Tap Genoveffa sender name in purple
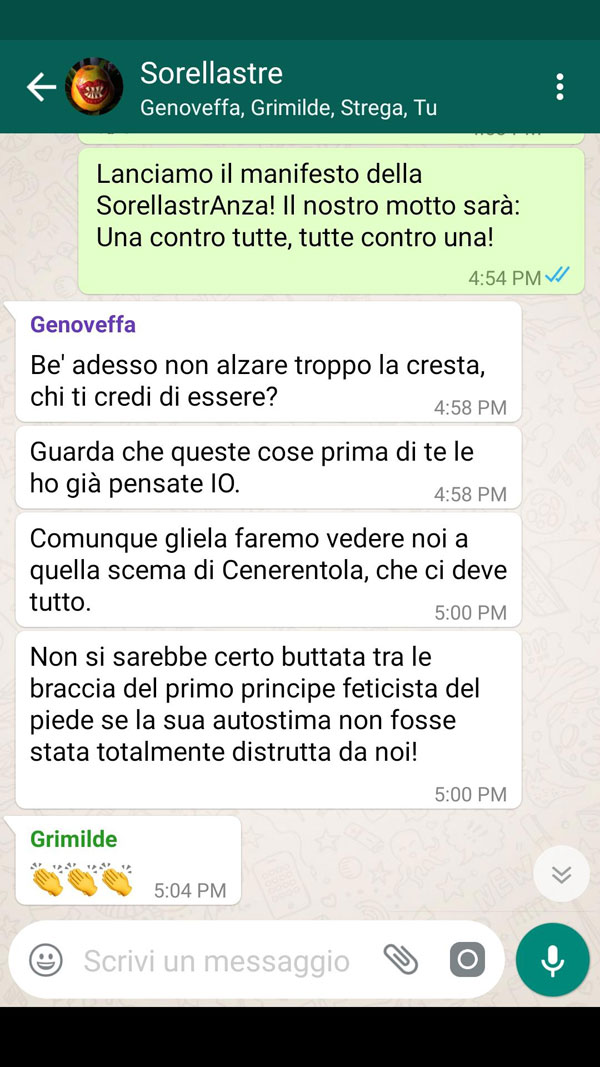This screenshot has height=1067, width=600. (83, 325)
